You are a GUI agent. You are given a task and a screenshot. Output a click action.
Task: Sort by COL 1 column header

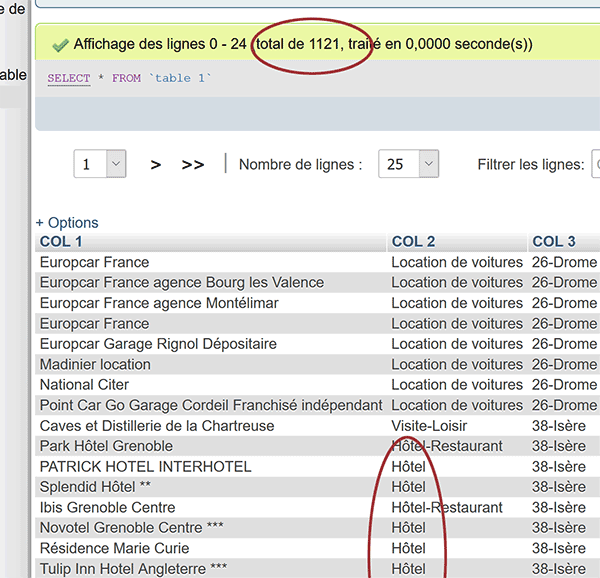coord(61,242)
